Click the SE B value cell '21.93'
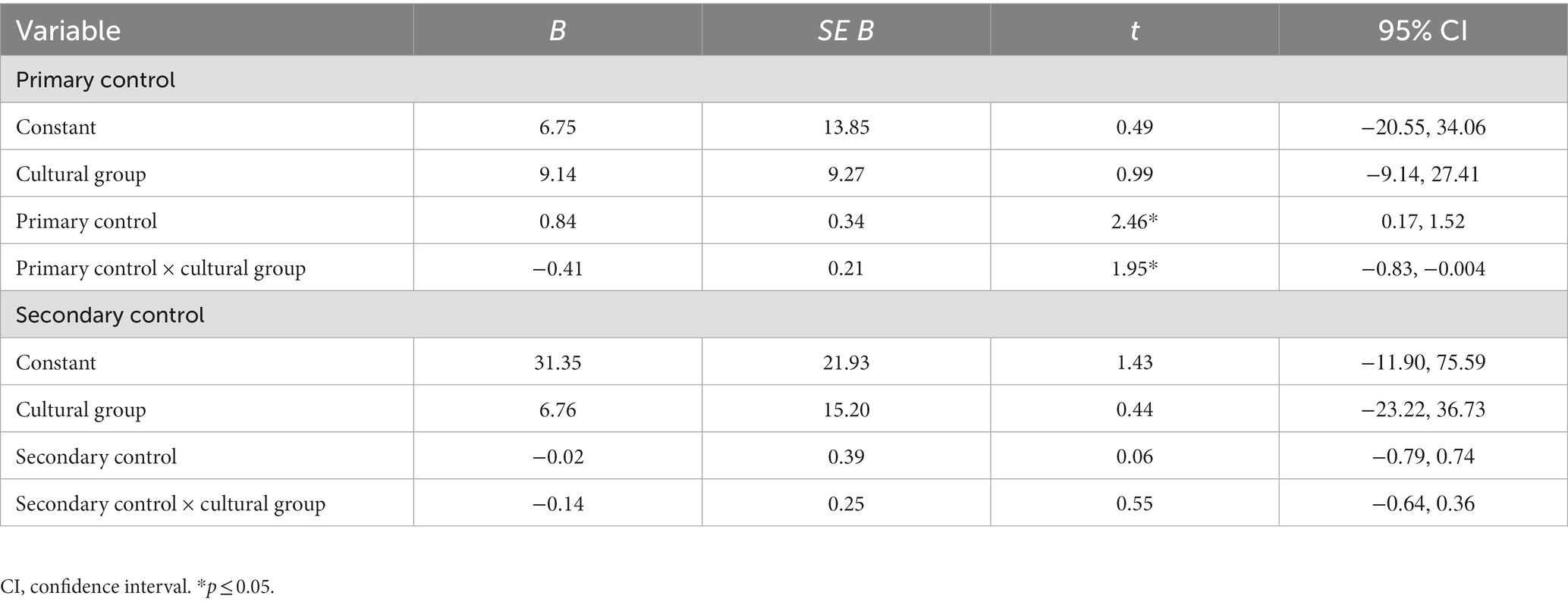Screen dimensions: 1568x605 [846, 362]
